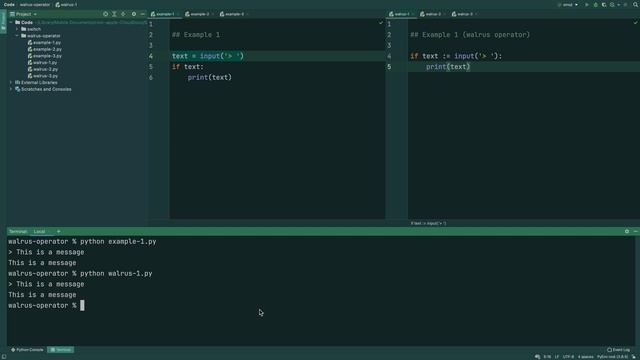Click the inspection checkmark in left editor
Screen dimensions: 640x360
click(x=381, y=23)
